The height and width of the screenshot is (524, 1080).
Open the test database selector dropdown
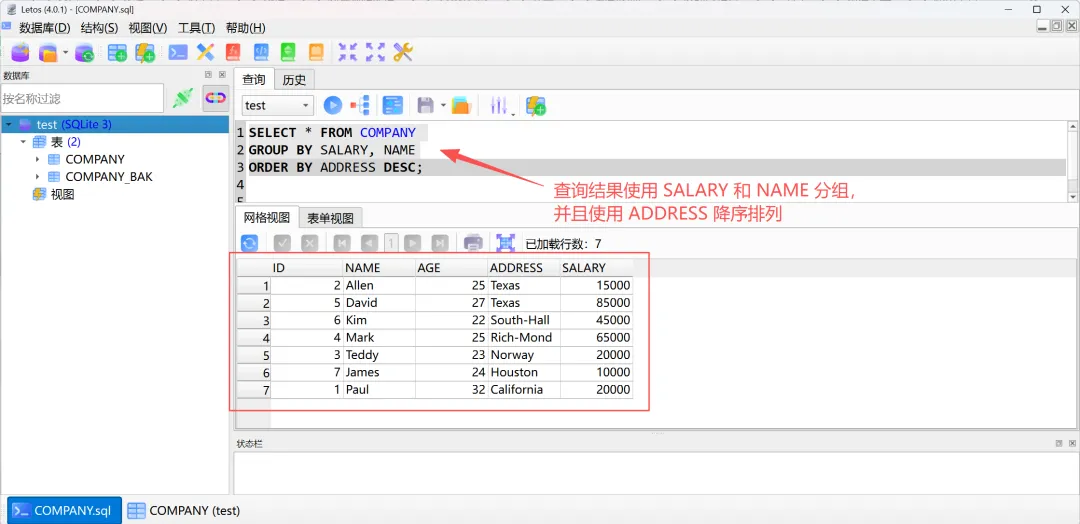(x=278, y=105)
